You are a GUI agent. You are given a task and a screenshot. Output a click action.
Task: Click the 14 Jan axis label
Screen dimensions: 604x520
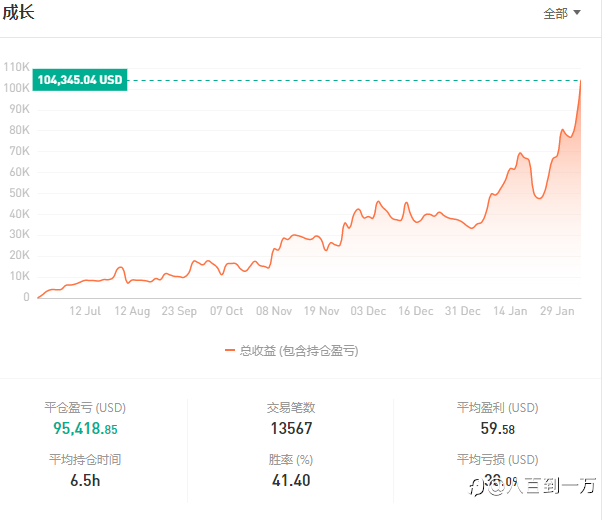tap(510, 311)
